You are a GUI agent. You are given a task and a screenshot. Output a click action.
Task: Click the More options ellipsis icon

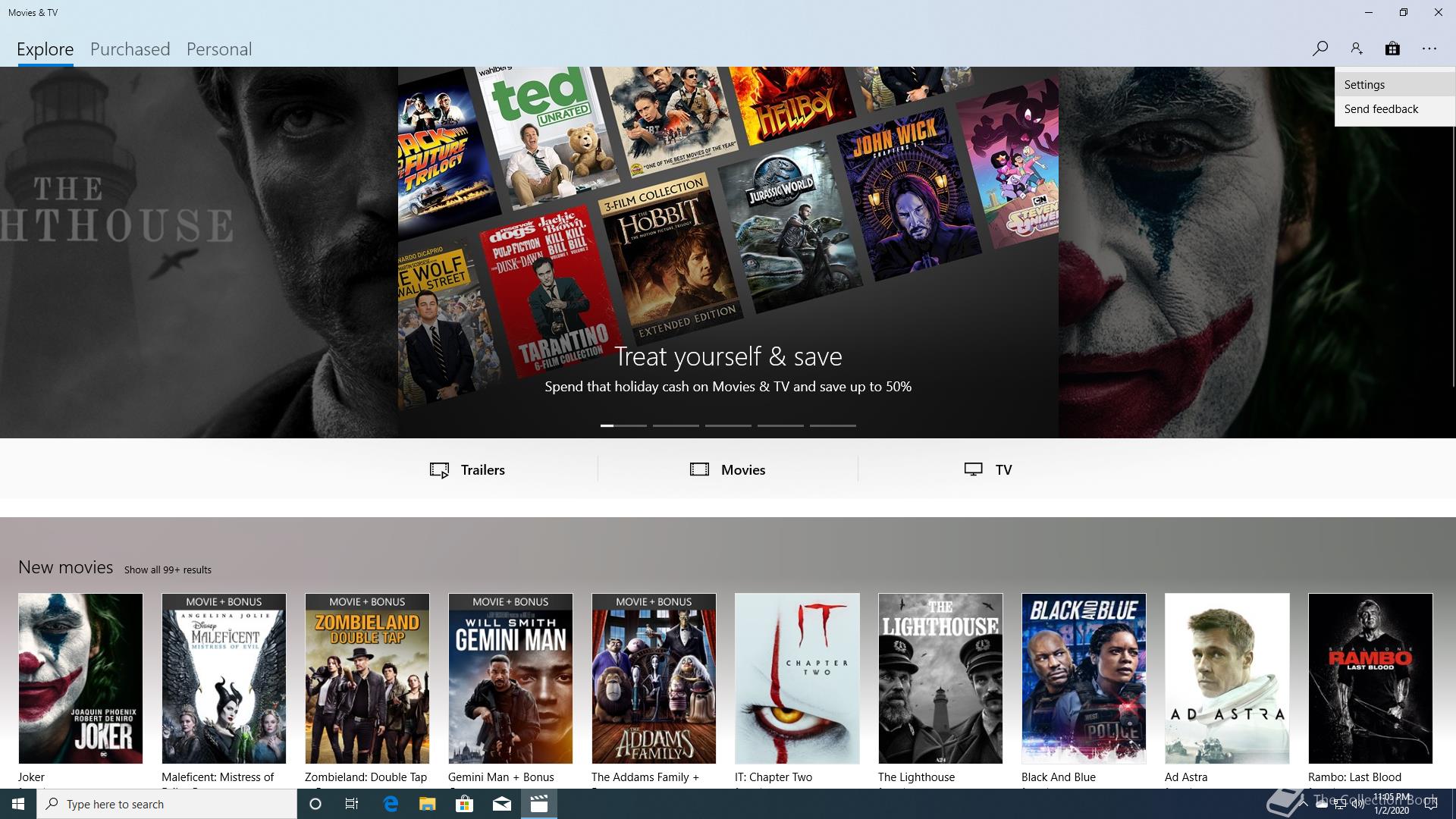[1429, 49]
